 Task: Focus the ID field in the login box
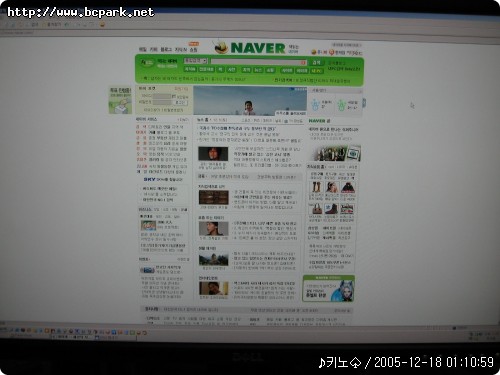162,96
